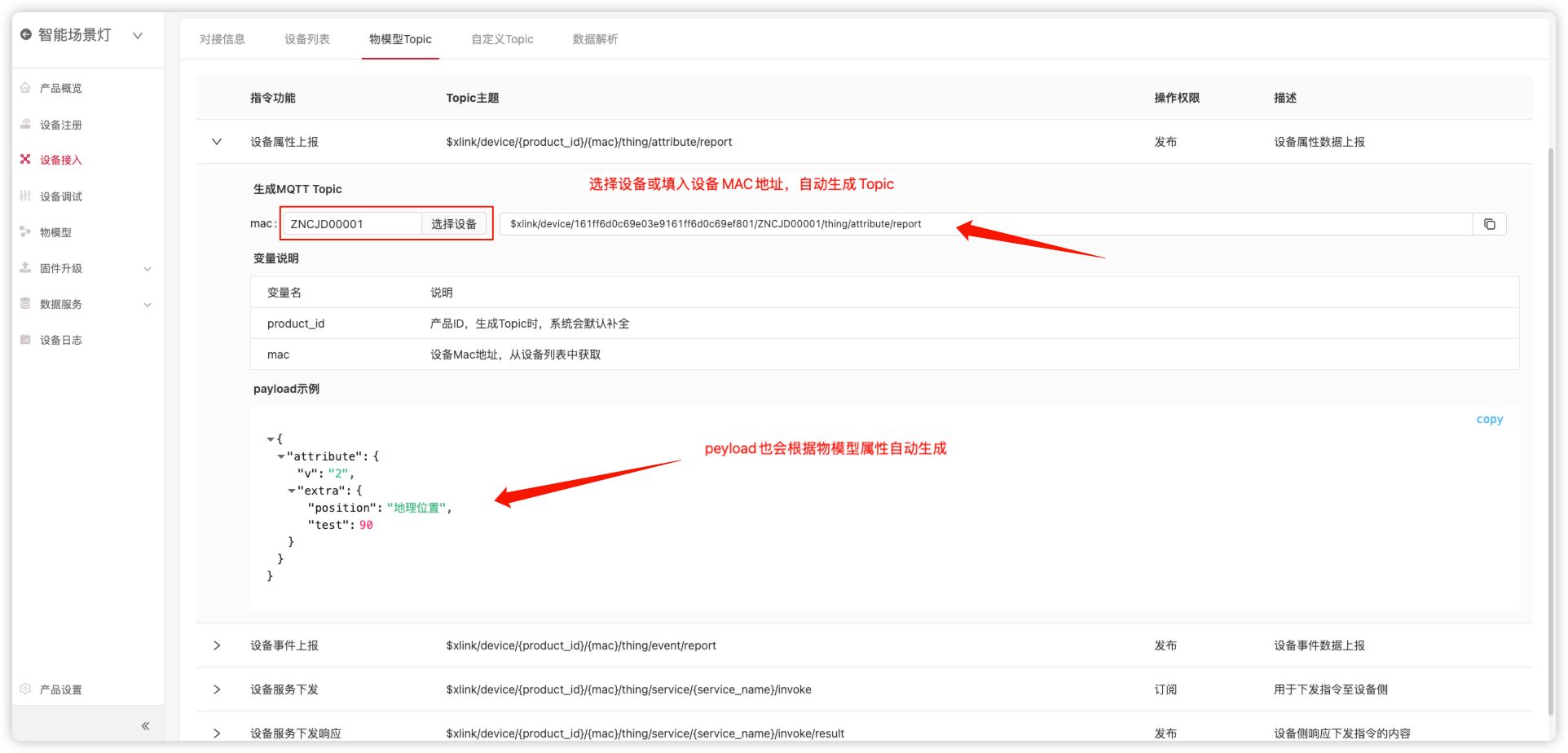Expand the 设备事件上报 row

pyautogui.click(x=217, y=645)
